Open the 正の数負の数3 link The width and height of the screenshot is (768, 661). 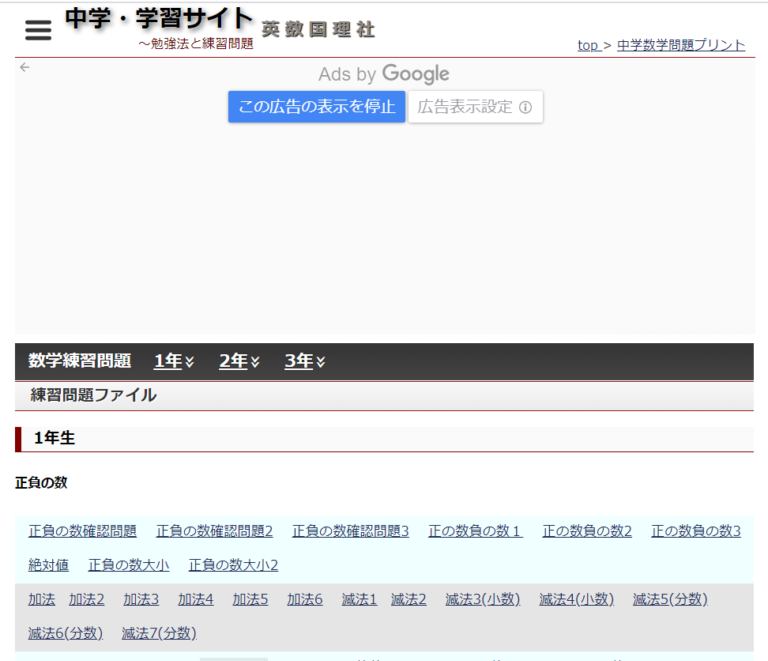coord(696,531)
